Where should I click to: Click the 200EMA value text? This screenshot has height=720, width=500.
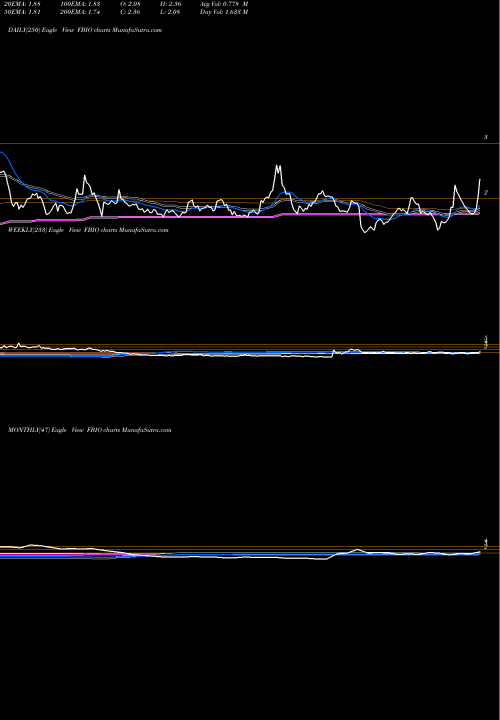80,12
